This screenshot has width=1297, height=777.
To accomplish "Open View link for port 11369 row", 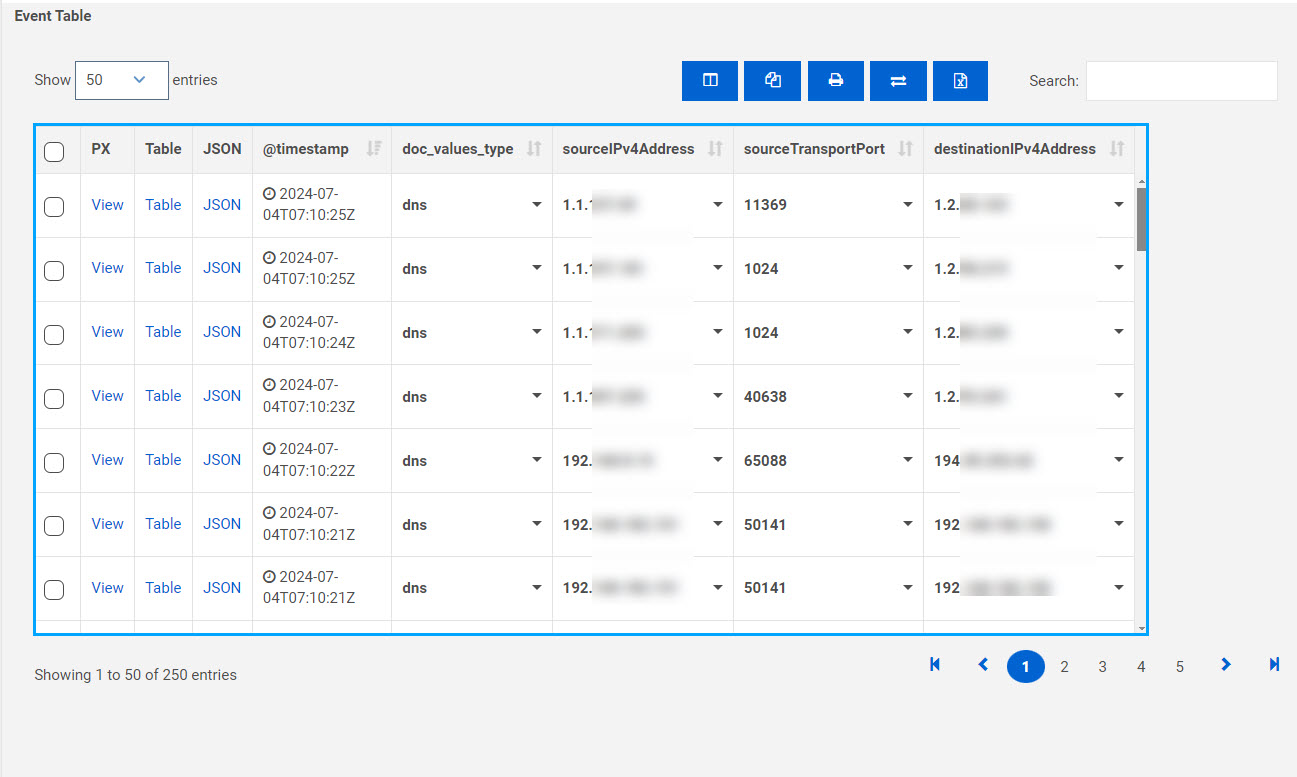I will tap(108, 205).
